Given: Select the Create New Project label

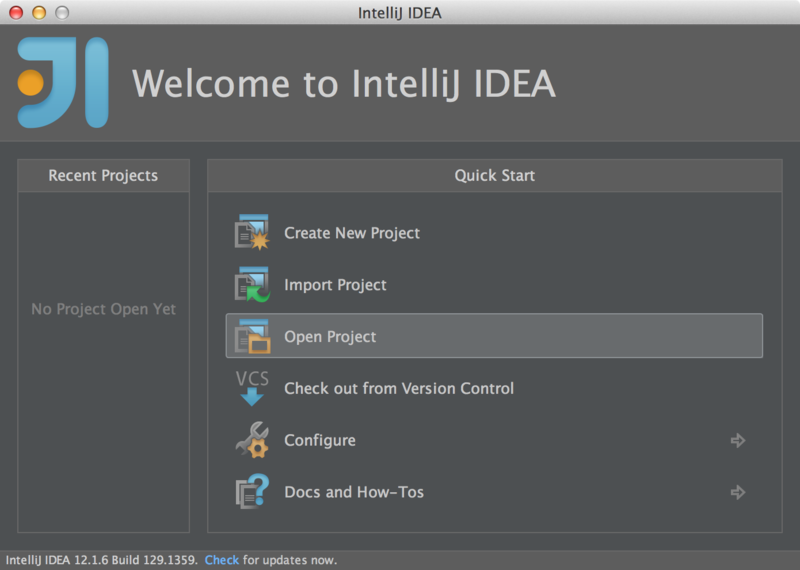Looking at the screenshot, I should [x=352, y=233].
